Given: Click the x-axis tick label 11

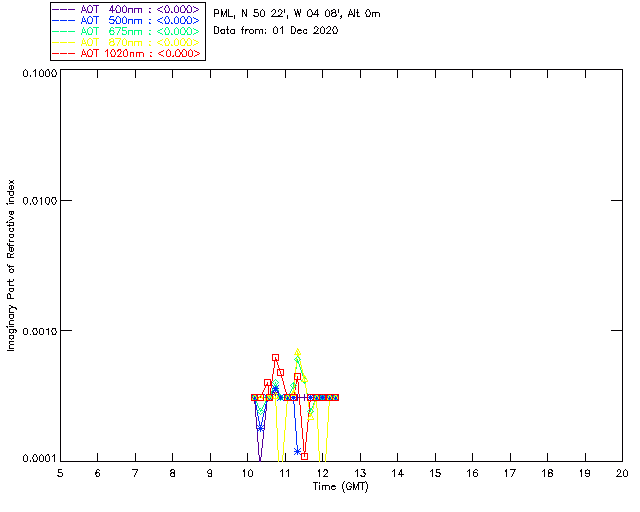Looking at the screenshot, I should pyautogui.click(x=284, y=473).
